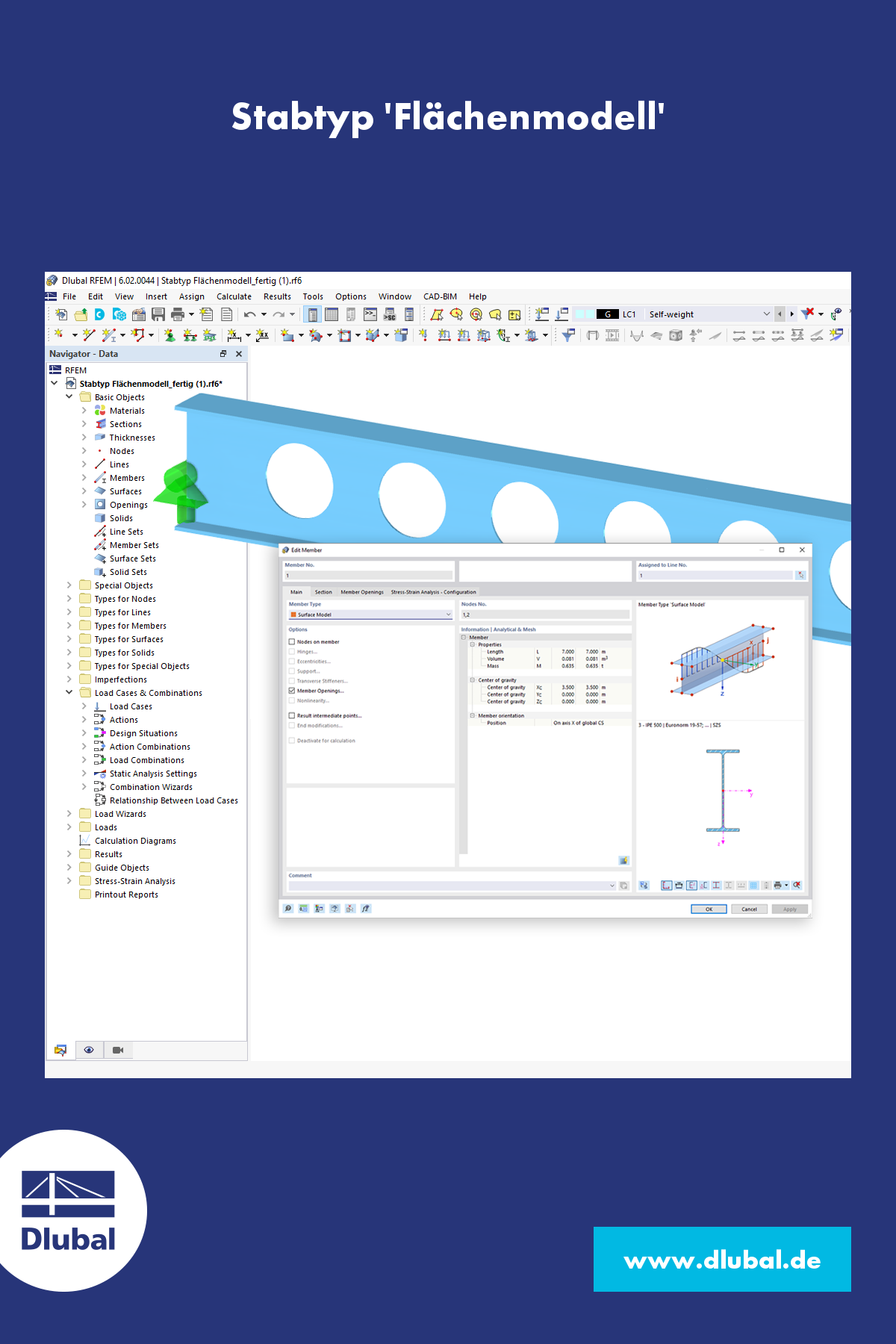Click the Nodes No. field showing 1,2
Image resolution: width=896 pixels, height=1344 pixels.
545,615
